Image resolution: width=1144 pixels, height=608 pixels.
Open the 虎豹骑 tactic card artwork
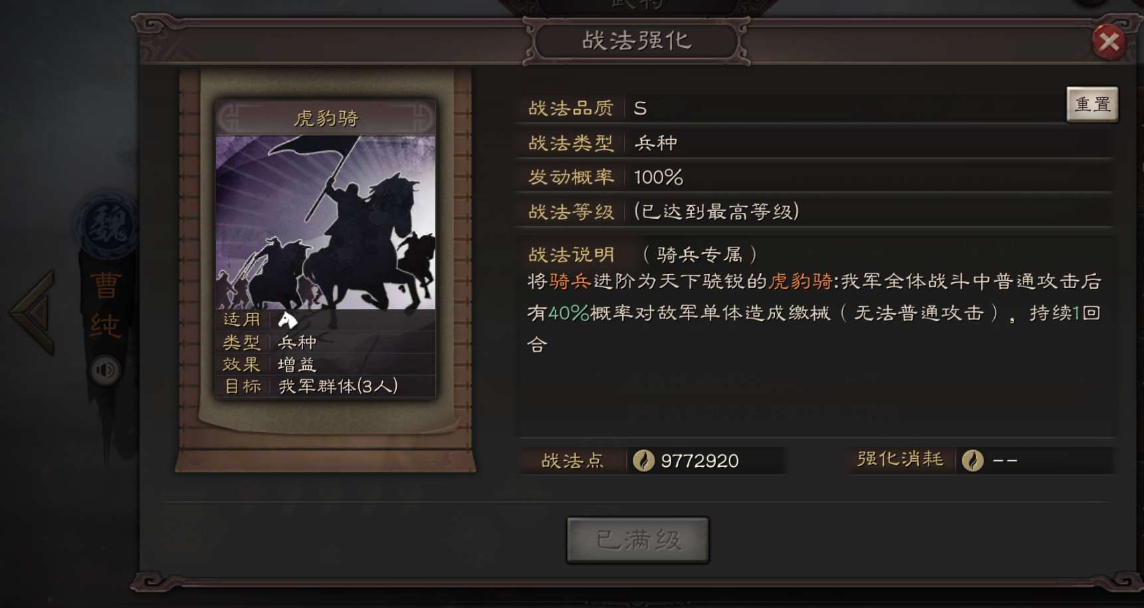326,223
